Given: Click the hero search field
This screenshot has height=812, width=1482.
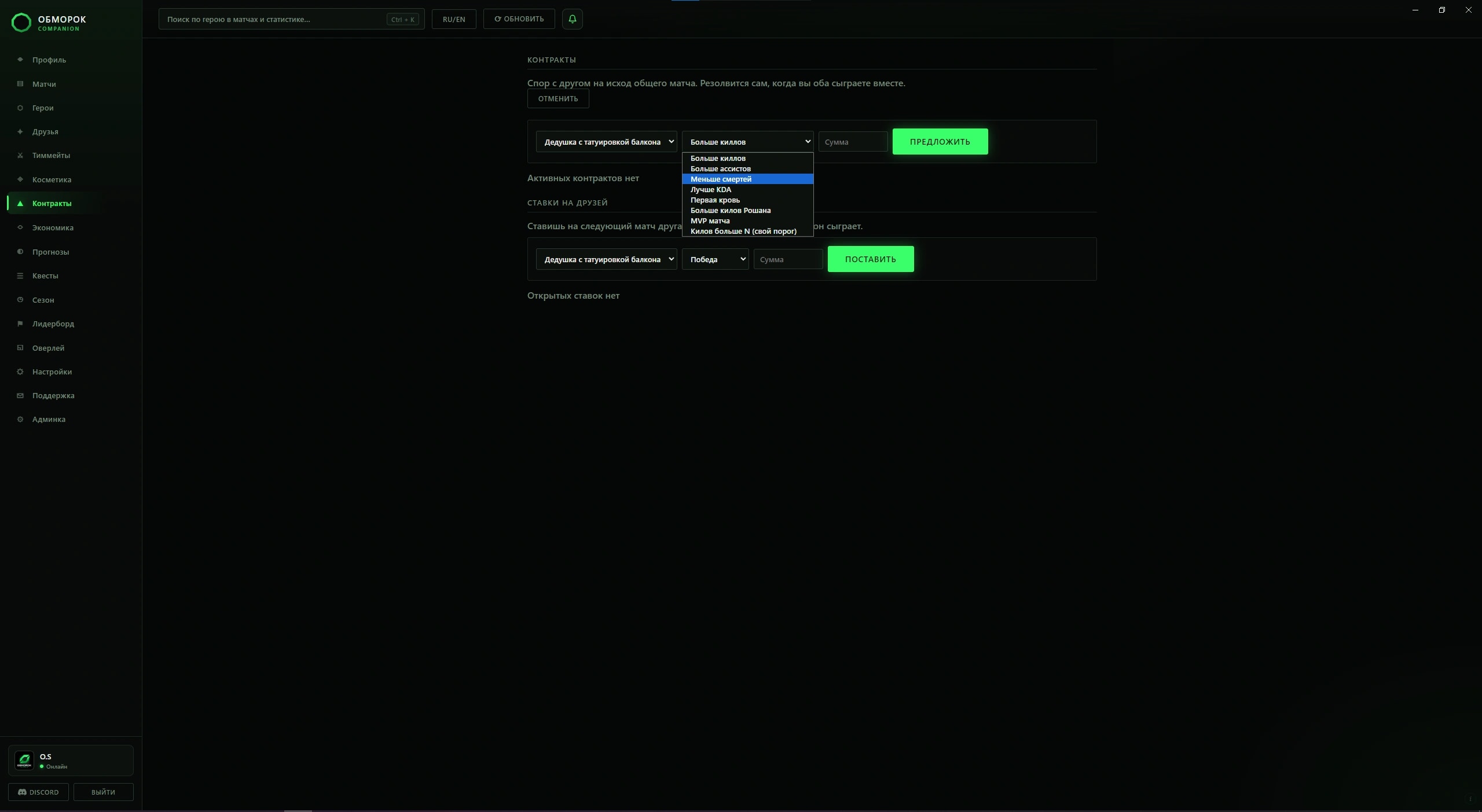Looking at the screenshot, I should click(291, 19).
